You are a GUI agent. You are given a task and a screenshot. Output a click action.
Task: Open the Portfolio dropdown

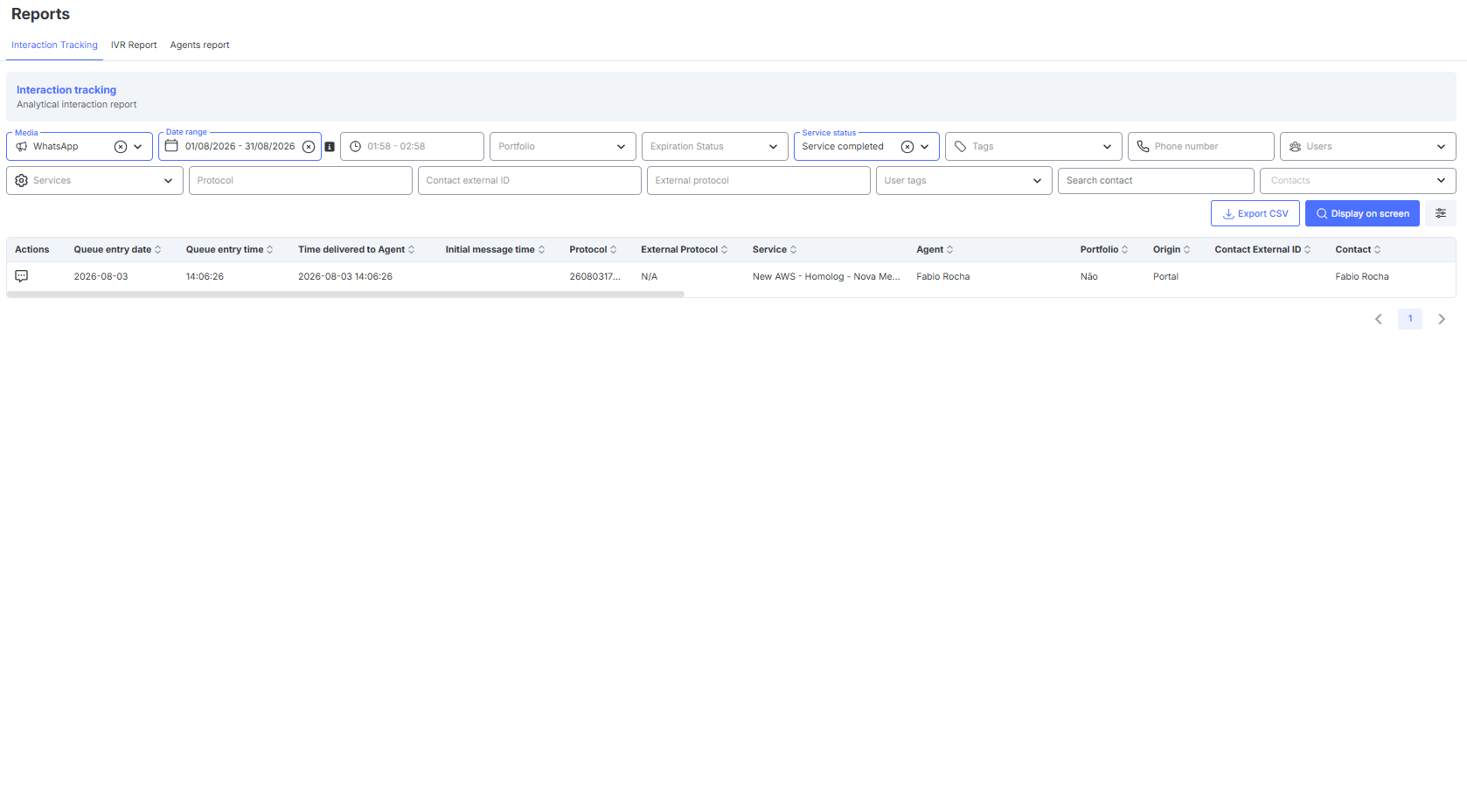click(563, 147)
